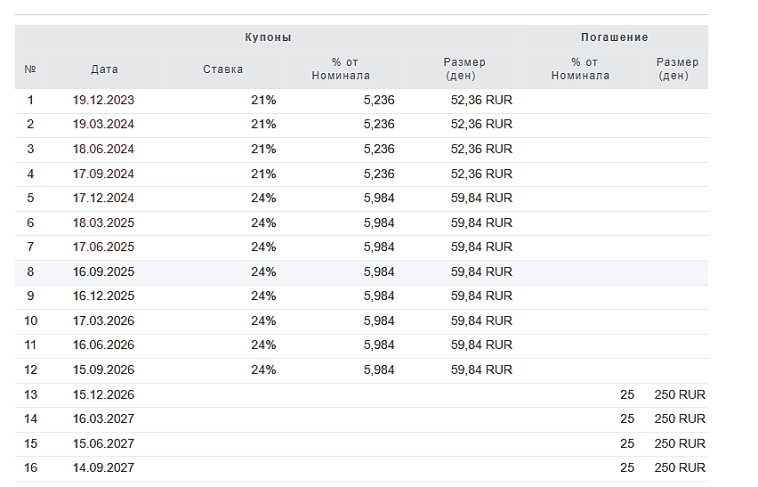Click the 5,236 value in row 4
This screenshot has width=758, height=487.
click(x=379, y=173)
